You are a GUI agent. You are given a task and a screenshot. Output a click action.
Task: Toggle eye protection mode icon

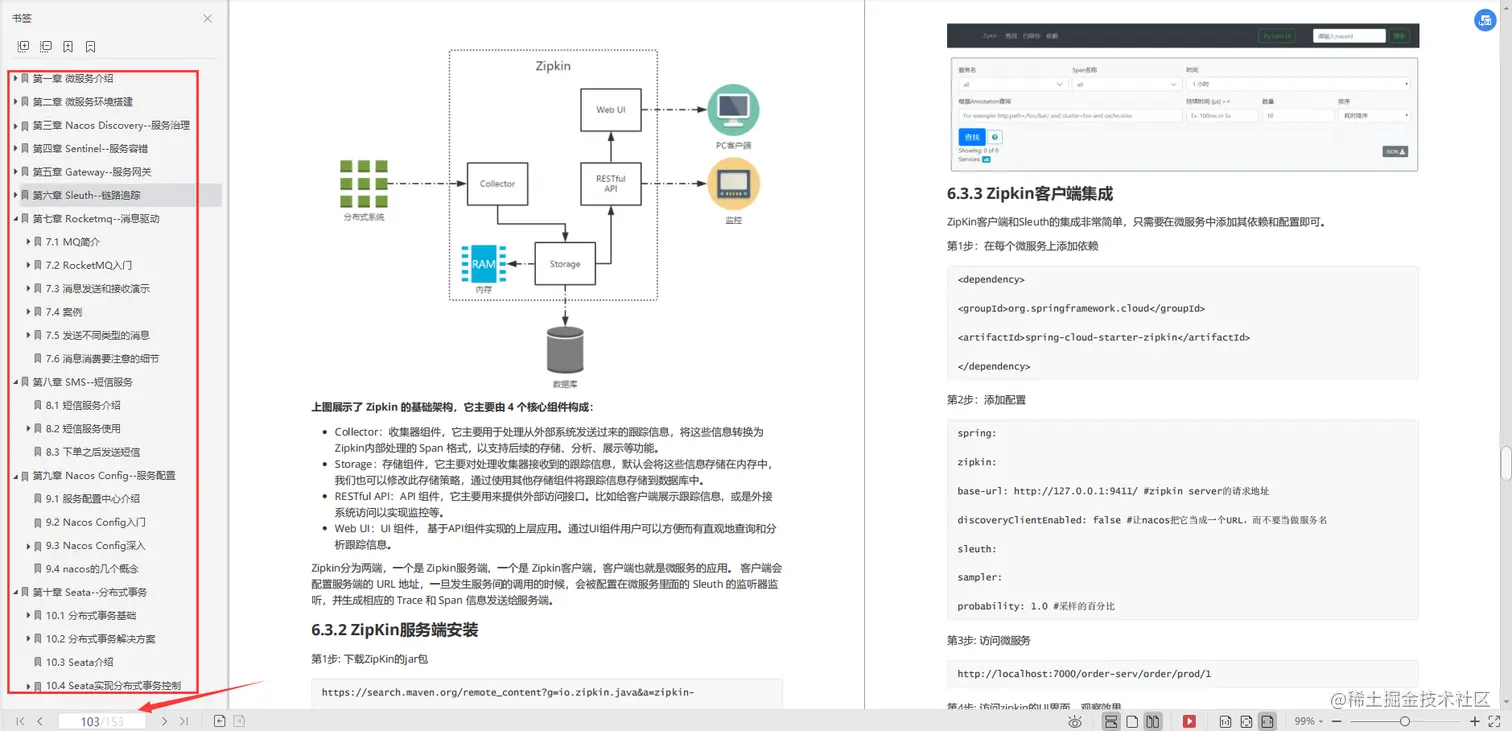(x=1075, y=721)
